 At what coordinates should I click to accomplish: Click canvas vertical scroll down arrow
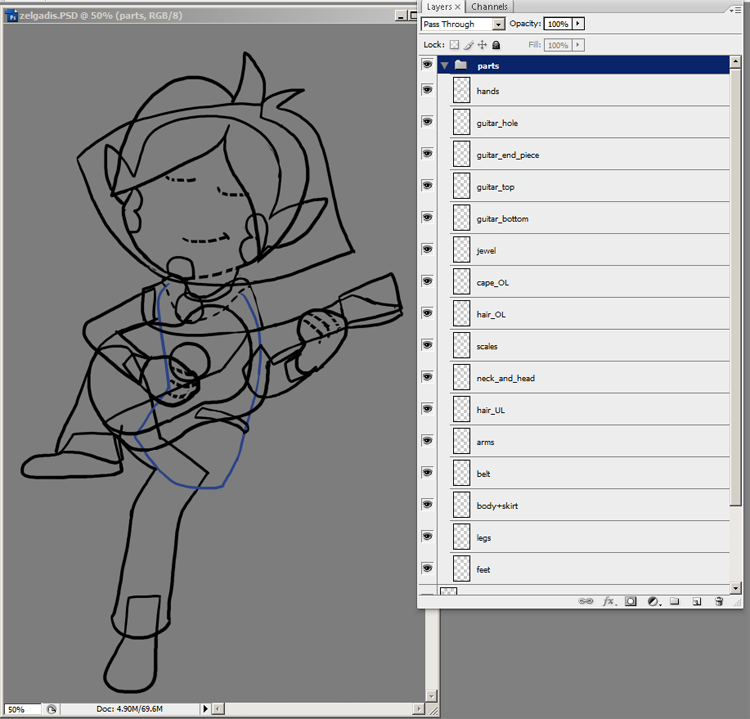tap(431, 696)
